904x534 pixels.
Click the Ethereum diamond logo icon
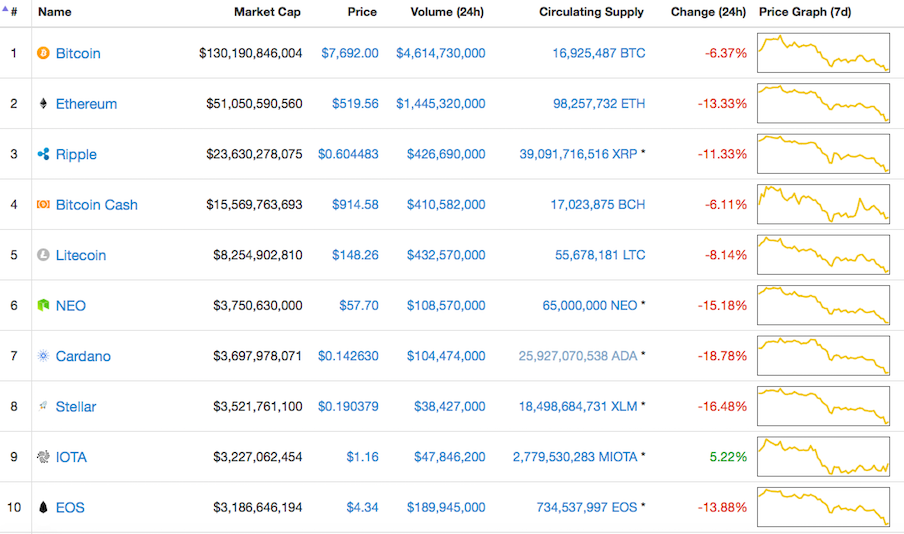pyautogui.click(x=43, y=104)
